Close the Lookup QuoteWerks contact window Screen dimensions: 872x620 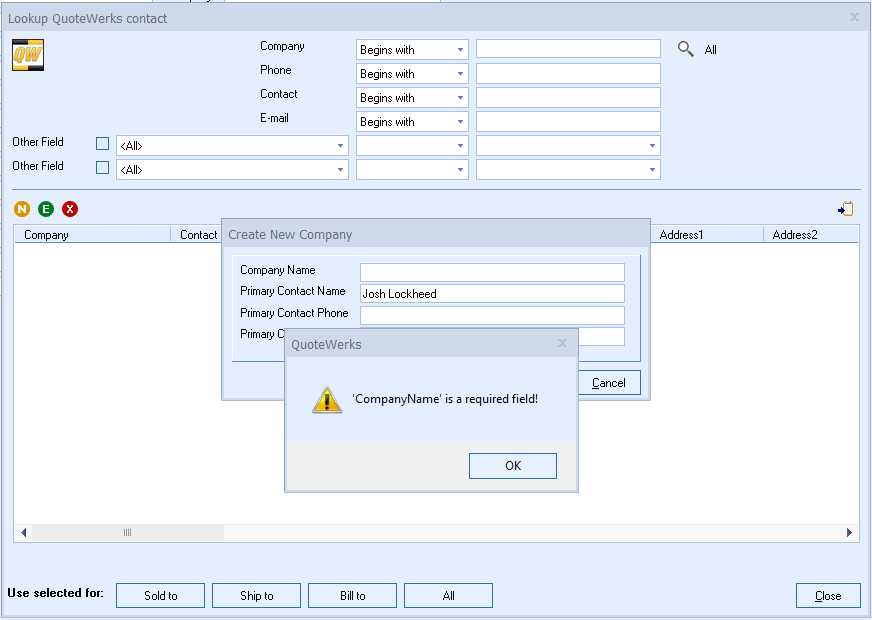[854, 17]
